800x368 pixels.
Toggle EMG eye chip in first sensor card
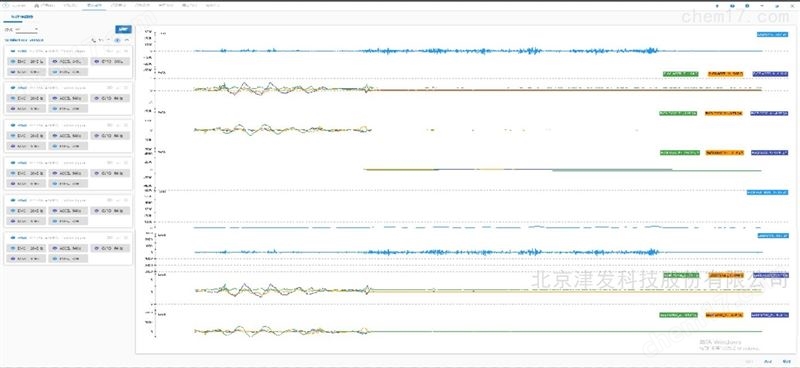tap(27, 61)
